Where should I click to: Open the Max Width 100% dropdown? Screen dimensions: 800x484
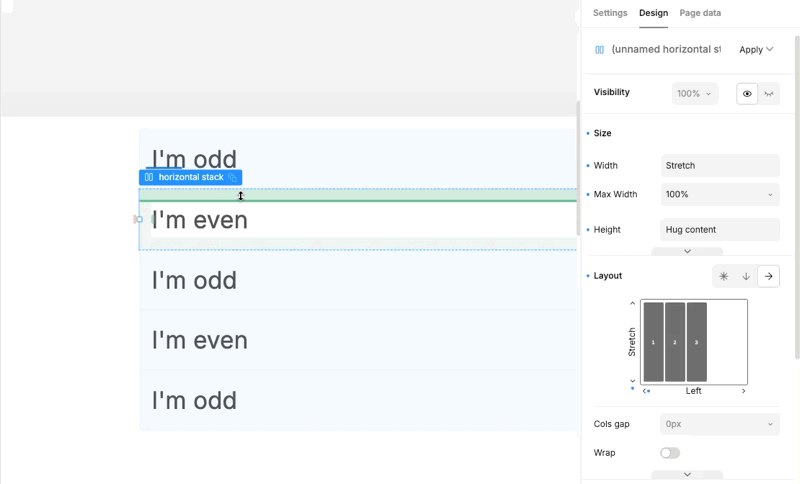pos(720,194)
